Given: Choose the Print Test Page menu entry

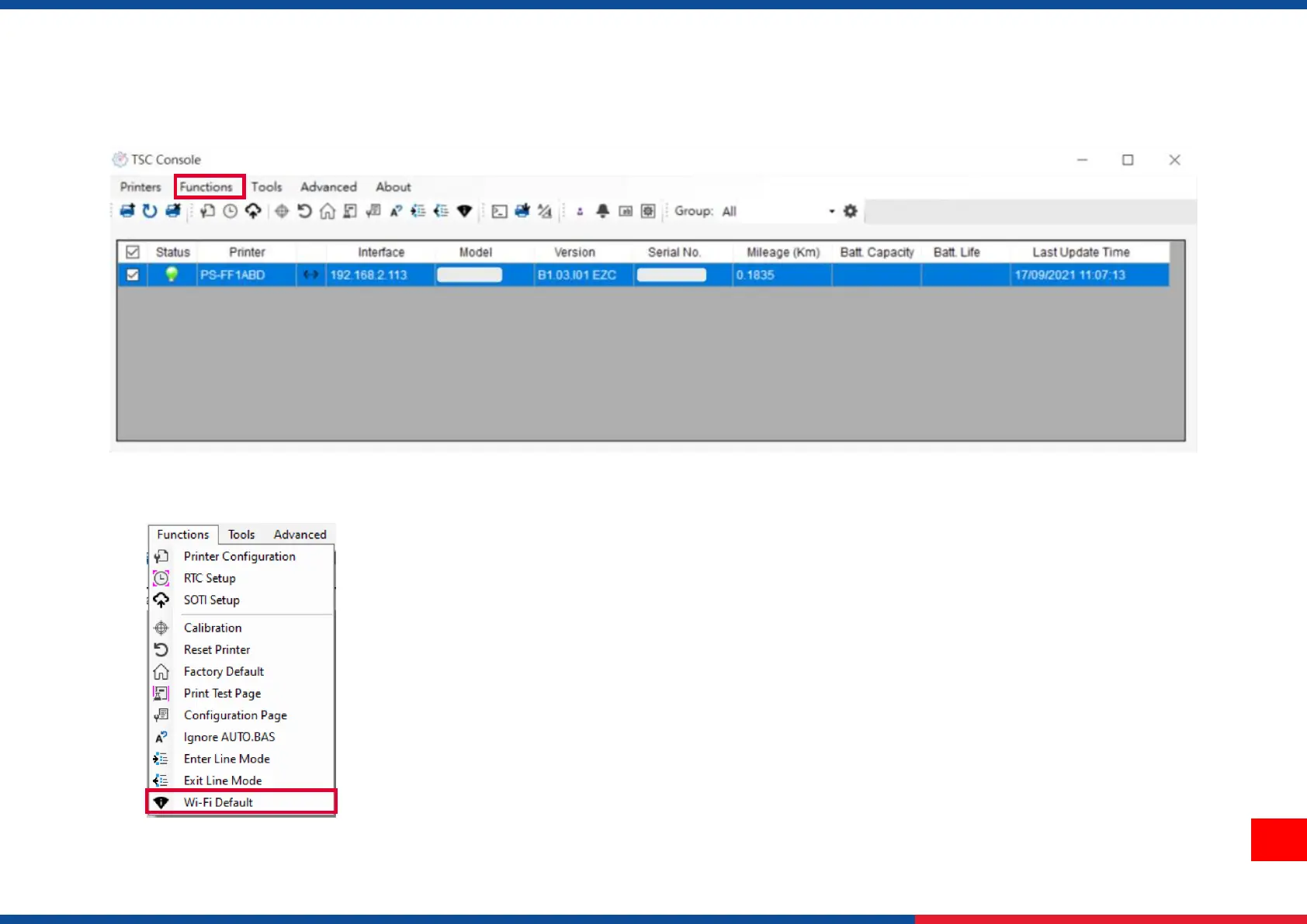Looking at the screenshot, I should click(x=241, y=693).
